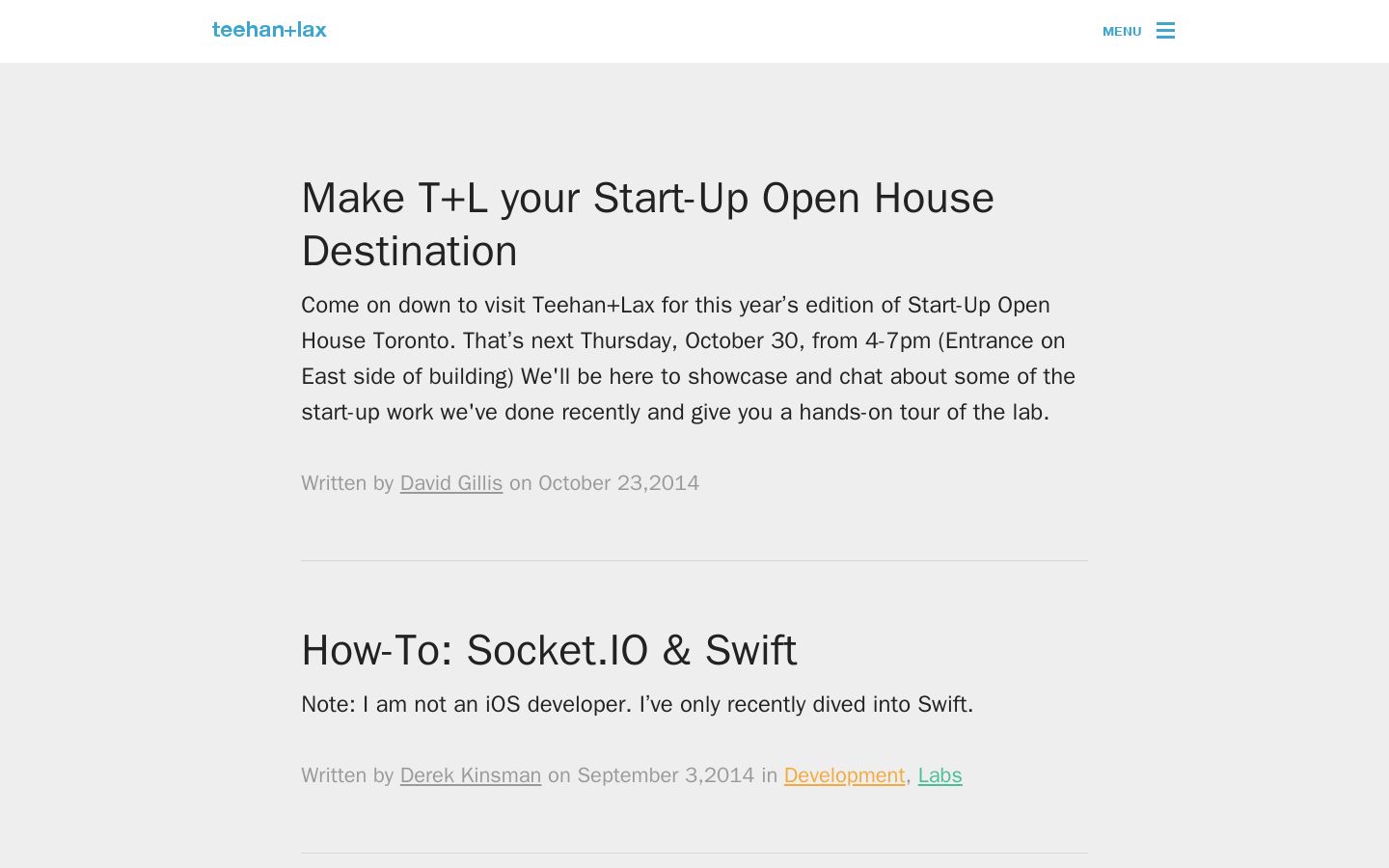
Task: Click the empty white header bar center
Action: pyautogui.click(x=694, y=31)
